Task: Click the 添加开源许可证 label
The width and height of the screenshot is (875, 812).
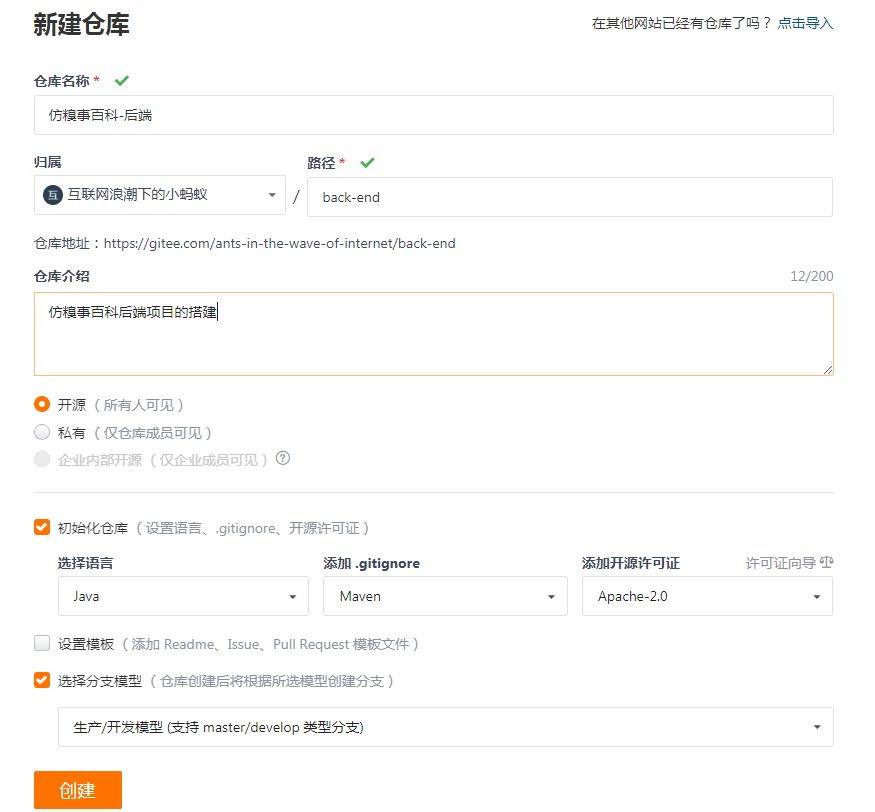Action: [x=631, y=563]
